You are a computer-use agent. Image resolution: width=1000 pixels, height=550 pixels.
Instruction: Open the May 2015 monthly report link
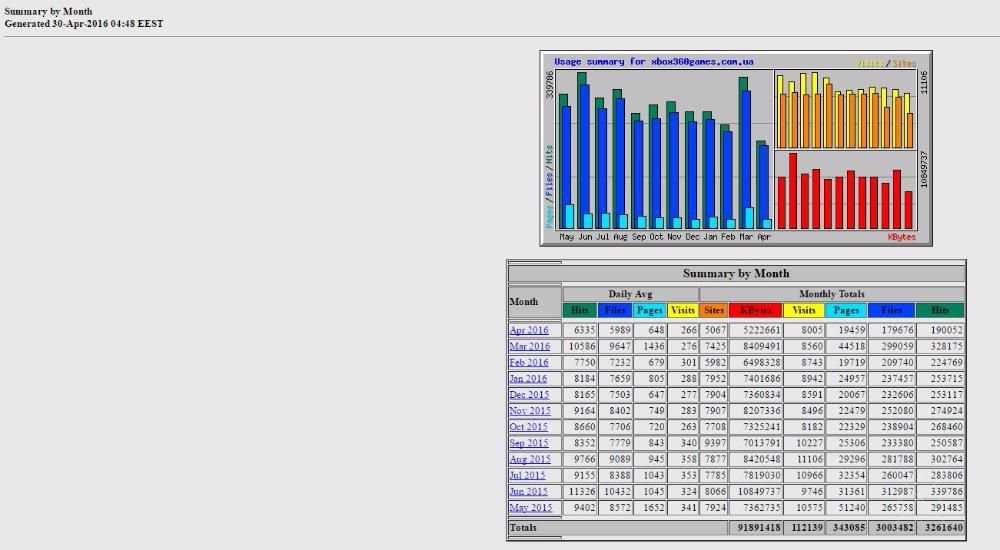coord(531,508)
